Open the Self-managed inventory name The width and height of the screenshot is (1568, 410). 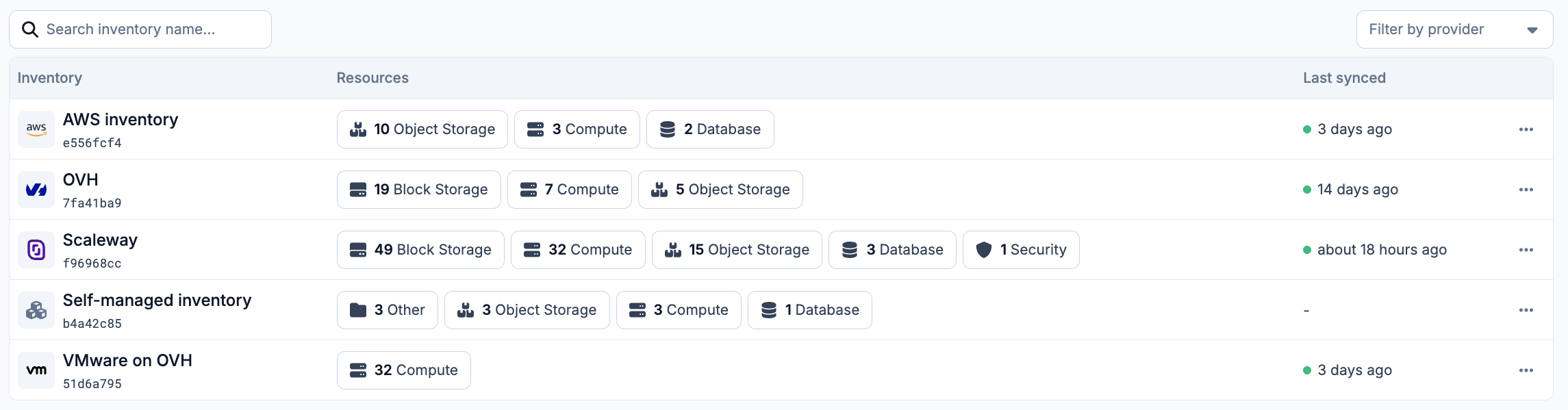(157, 300)
